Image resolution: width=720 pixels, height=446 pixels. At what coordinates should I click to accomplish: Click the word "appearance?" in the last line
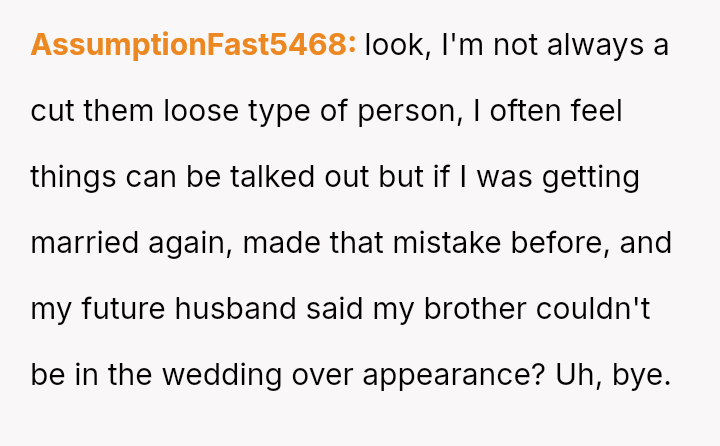[452, 375]
